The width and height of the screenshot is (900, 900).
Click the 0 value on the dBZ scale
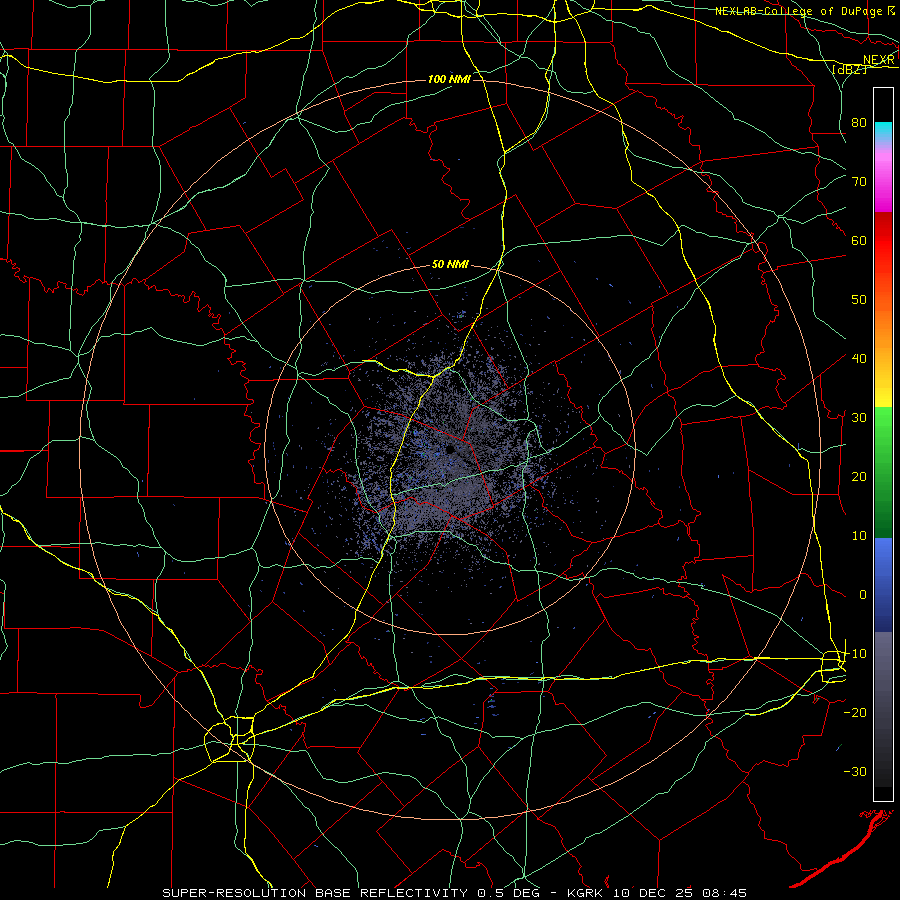[x=863, y=595]
